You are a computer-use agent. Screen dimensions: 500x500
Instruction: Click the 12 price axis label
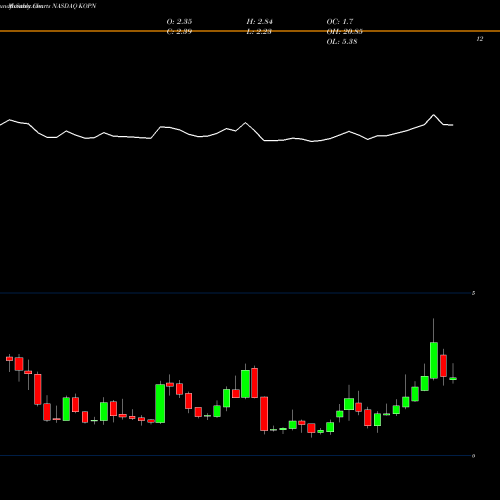480,39
